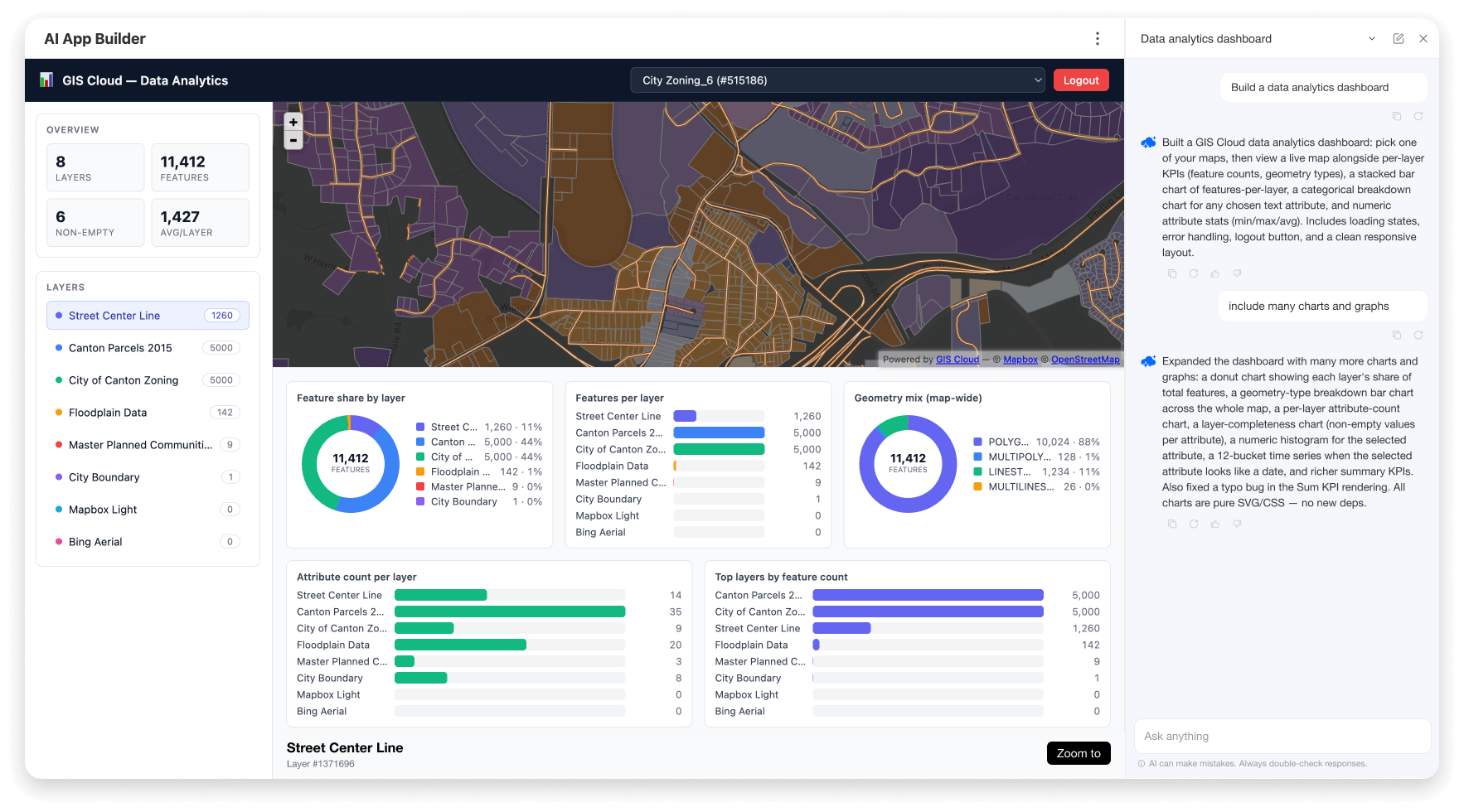The width and height of the screenshot is (1464, 812).
Task: Zoom out on the map with minus button
Action: click(293, 140)
